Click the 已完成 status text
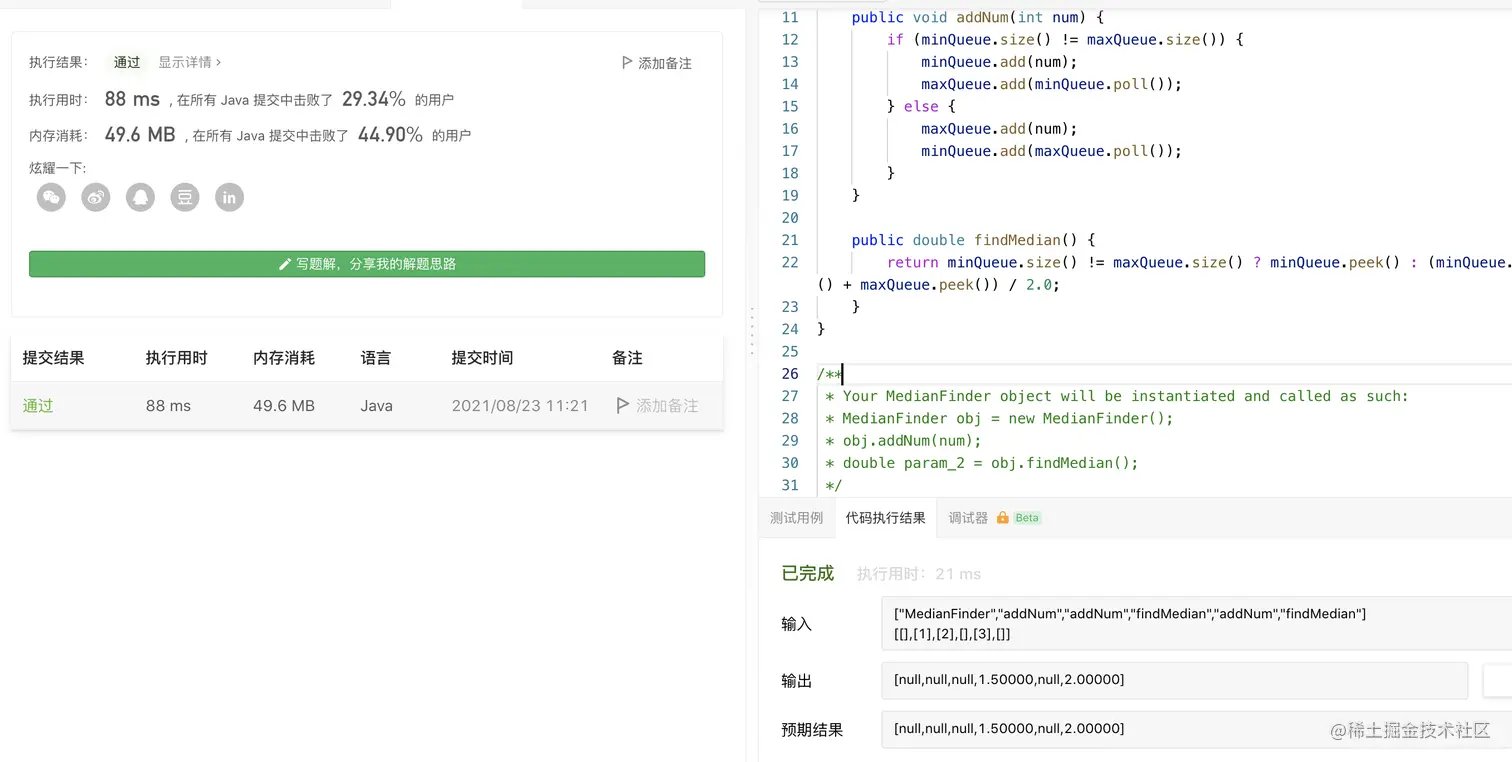Image resolution: width=1512 pixels, height=762 pixels. pos(807,573)
